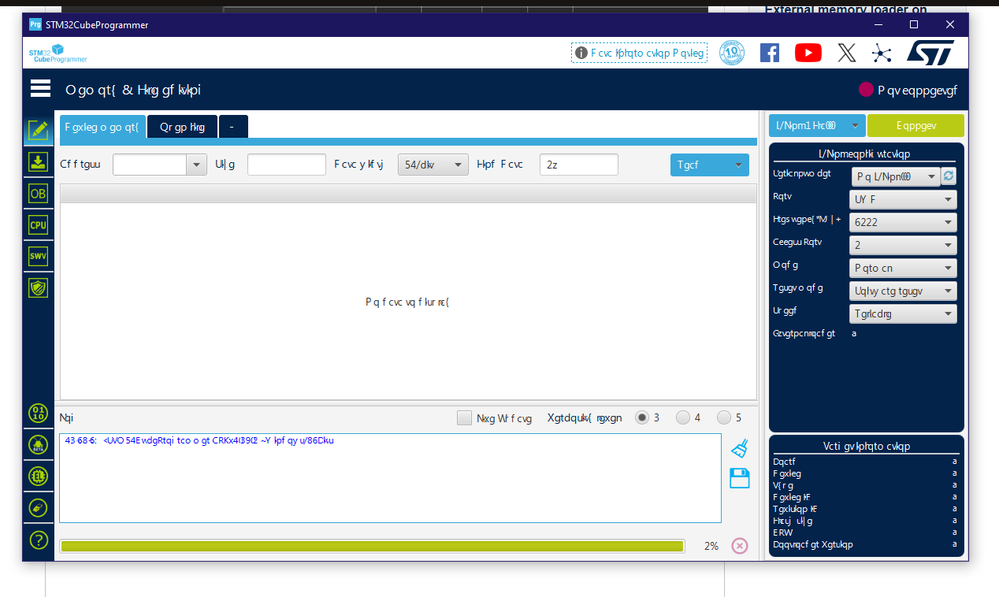Image resolution: width=999 pixels, height=597 pixels.
Task: Switch to the Open file tab
Action: 184,126
